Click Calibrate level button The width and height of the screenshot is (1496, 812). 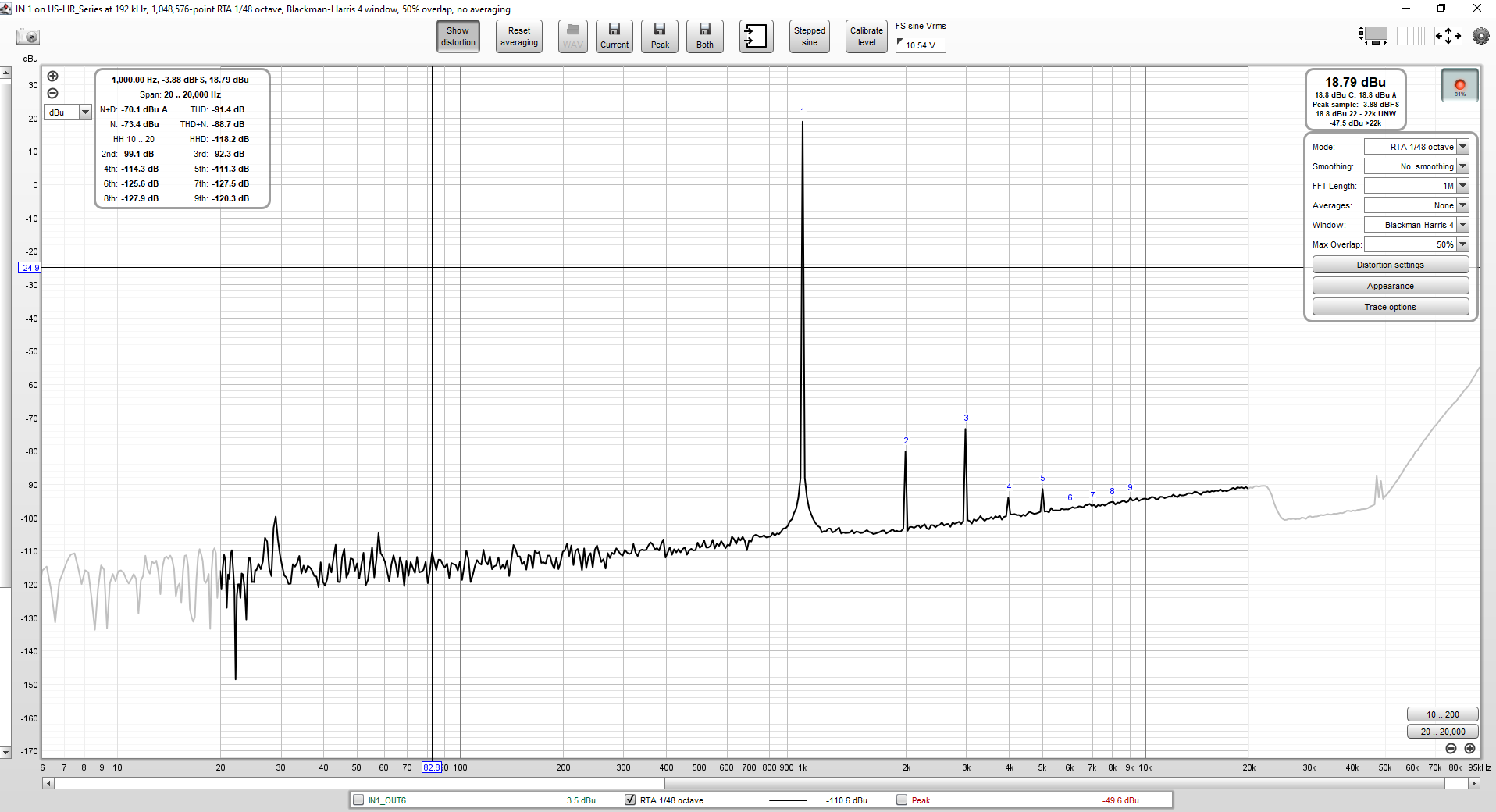tap(867, 37)
